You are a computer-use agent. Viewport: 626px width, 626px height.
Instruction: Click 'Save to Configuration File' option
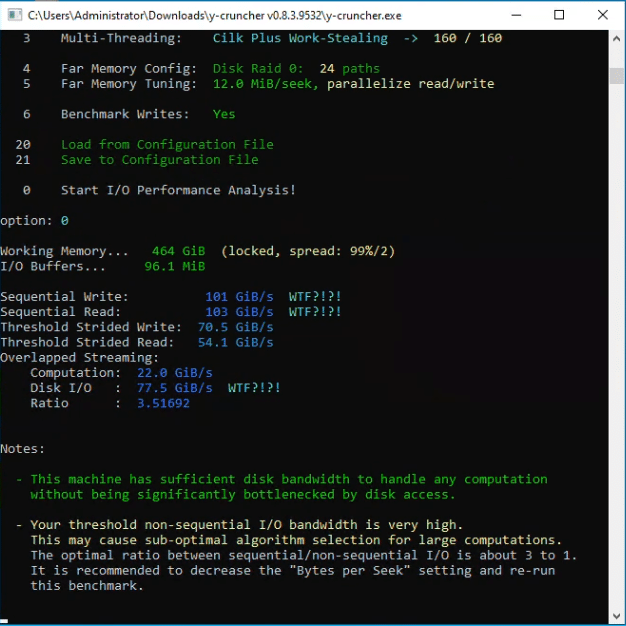coord(160,160)
